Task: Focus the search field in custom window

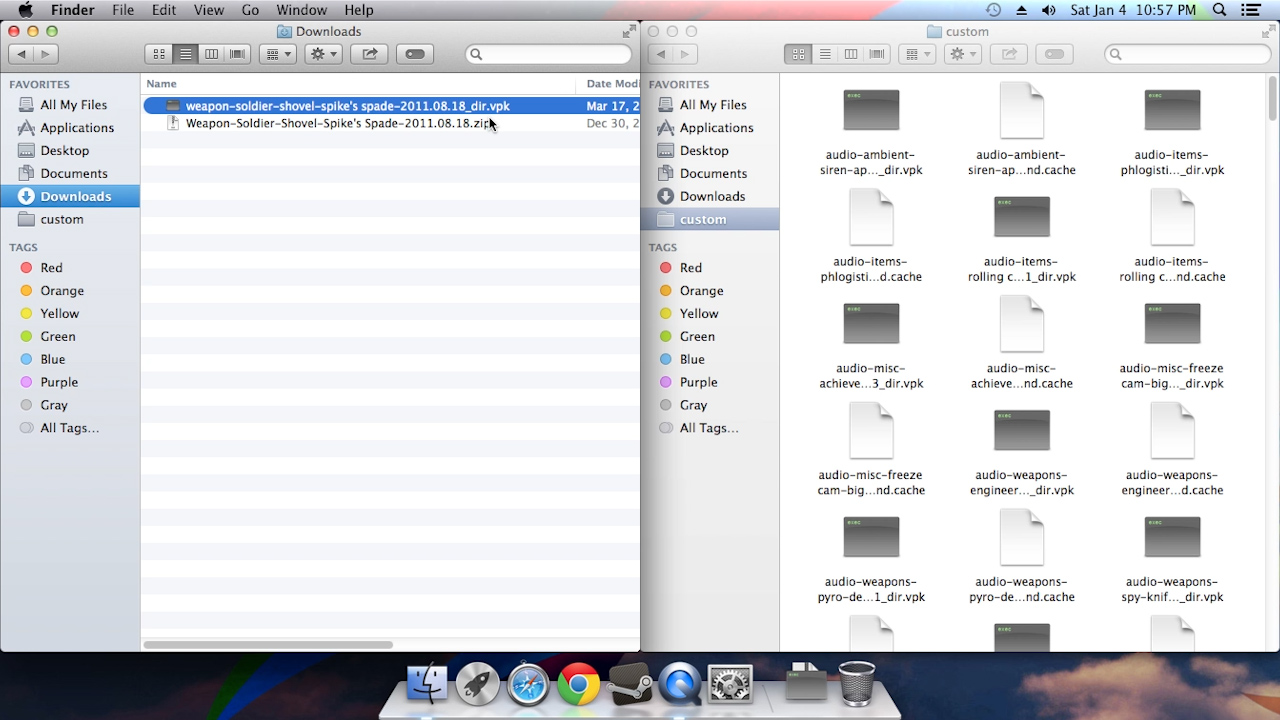Action: point(1187,54)
